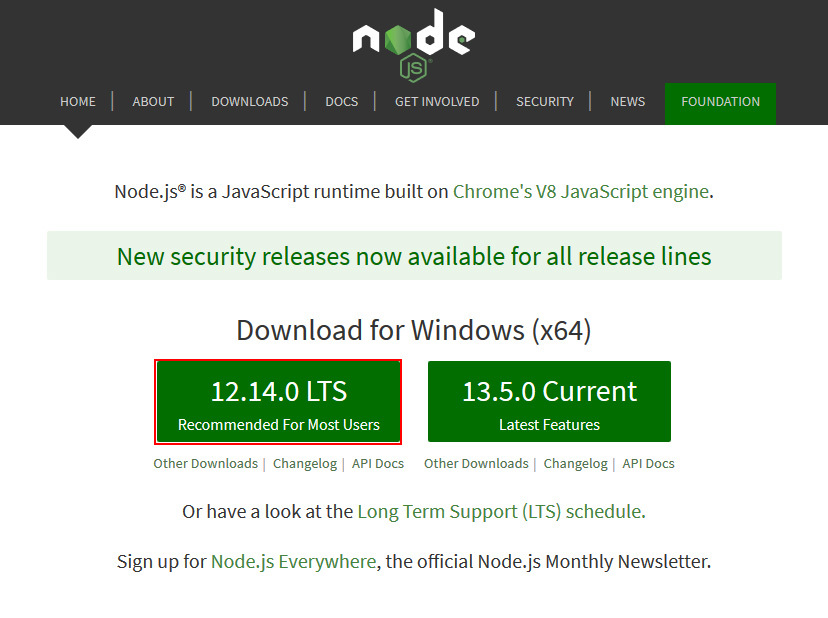Visit the NEWS section
This screenshot has width=828, height=618.
tap(627, 102)
